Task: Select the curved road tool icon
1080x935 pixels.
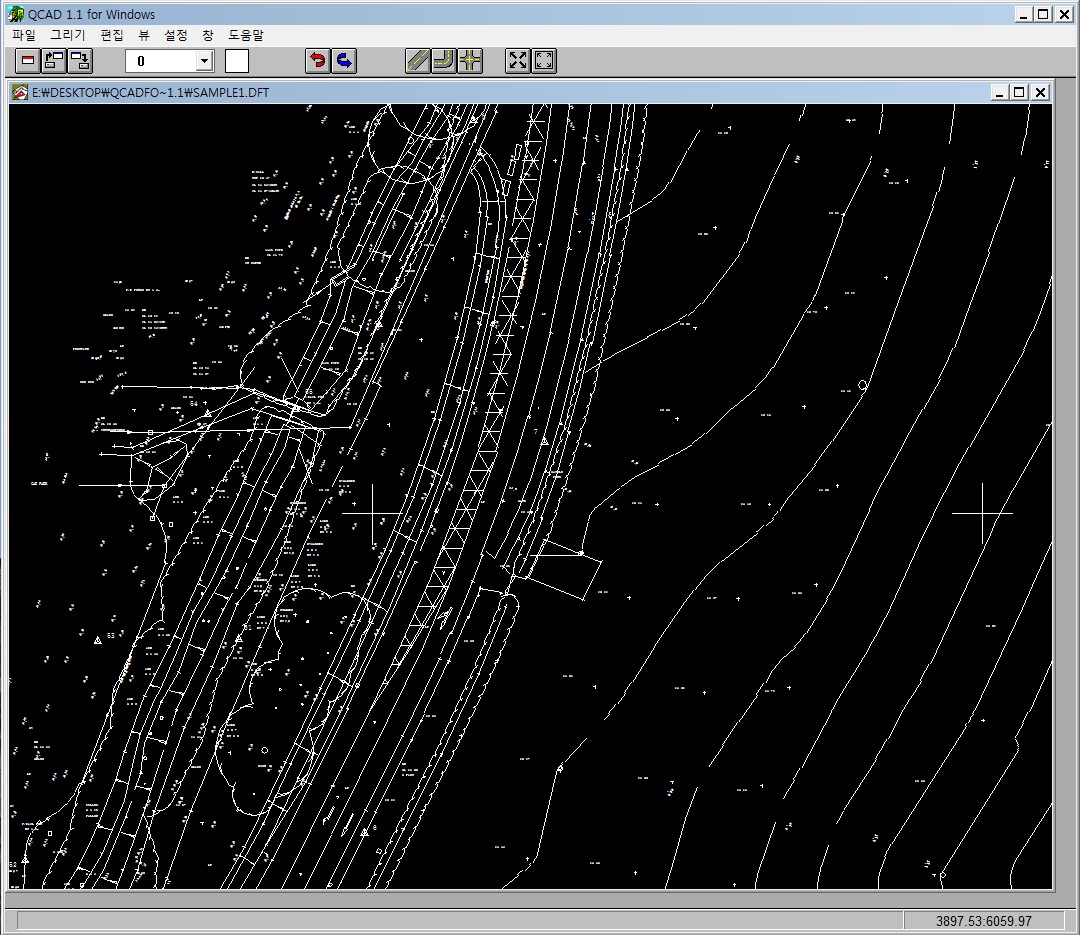Action: 444,61
